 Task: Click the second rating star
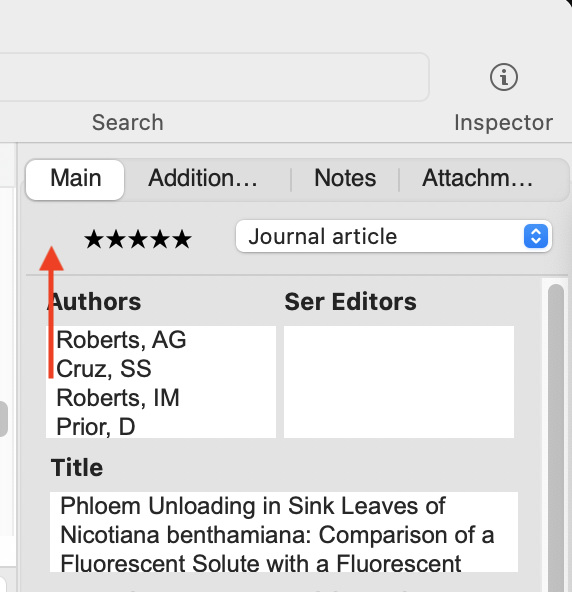click(x=116, y=239)
